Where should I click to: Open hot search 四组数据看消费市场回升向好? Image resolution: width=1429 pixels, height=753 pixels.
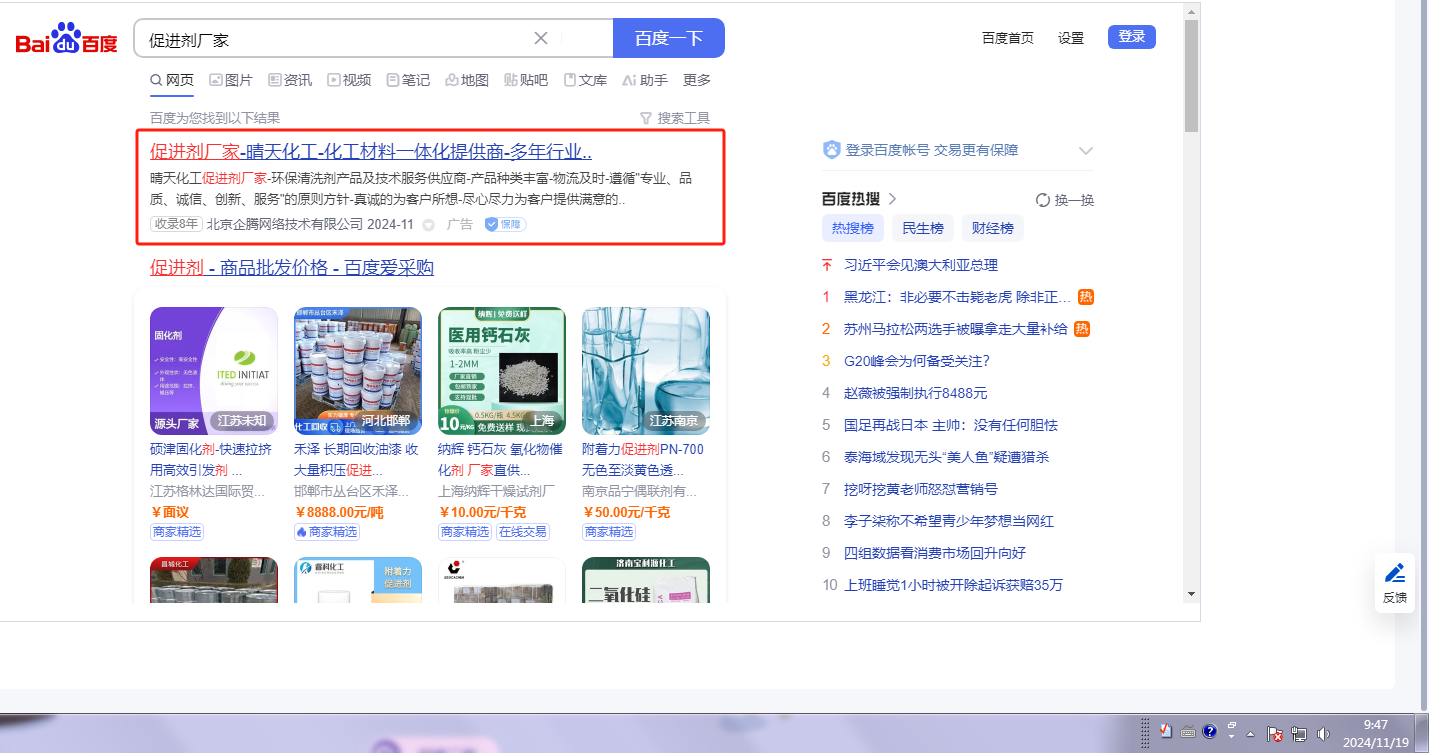point(935,553)
